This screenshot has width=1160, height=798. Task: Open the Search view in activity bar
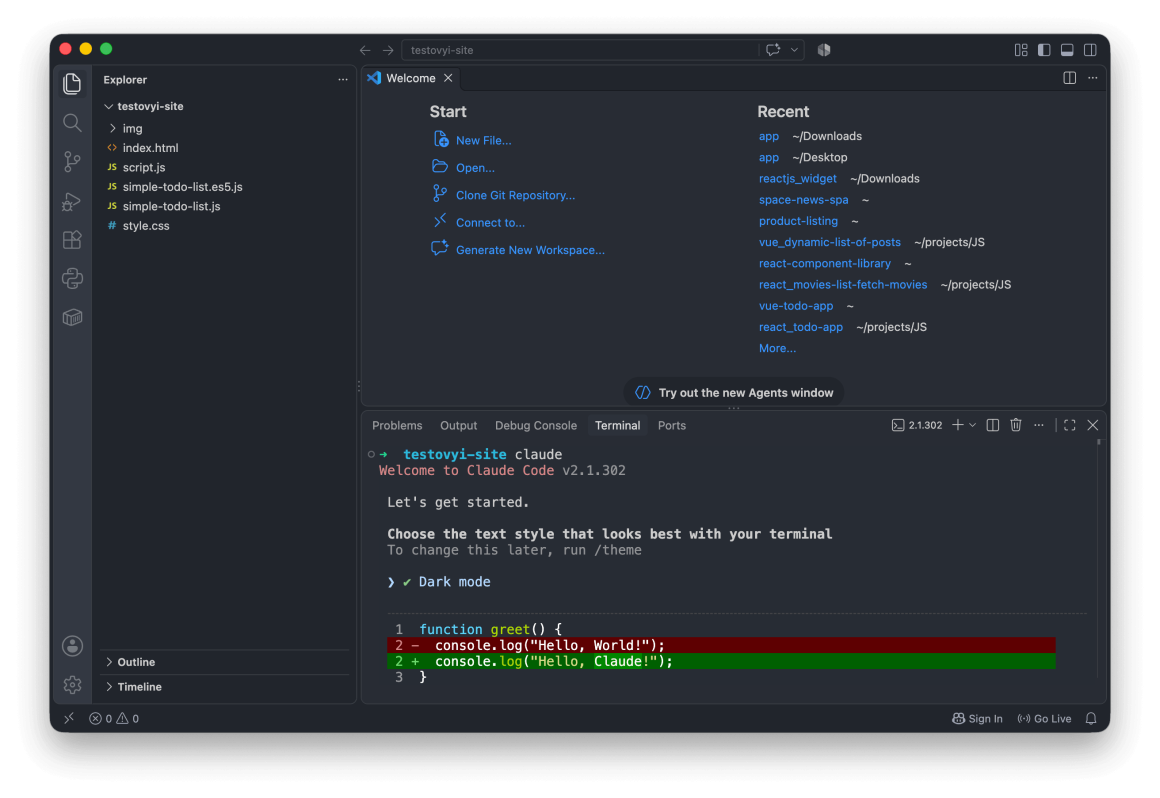[x=72, y=123]
